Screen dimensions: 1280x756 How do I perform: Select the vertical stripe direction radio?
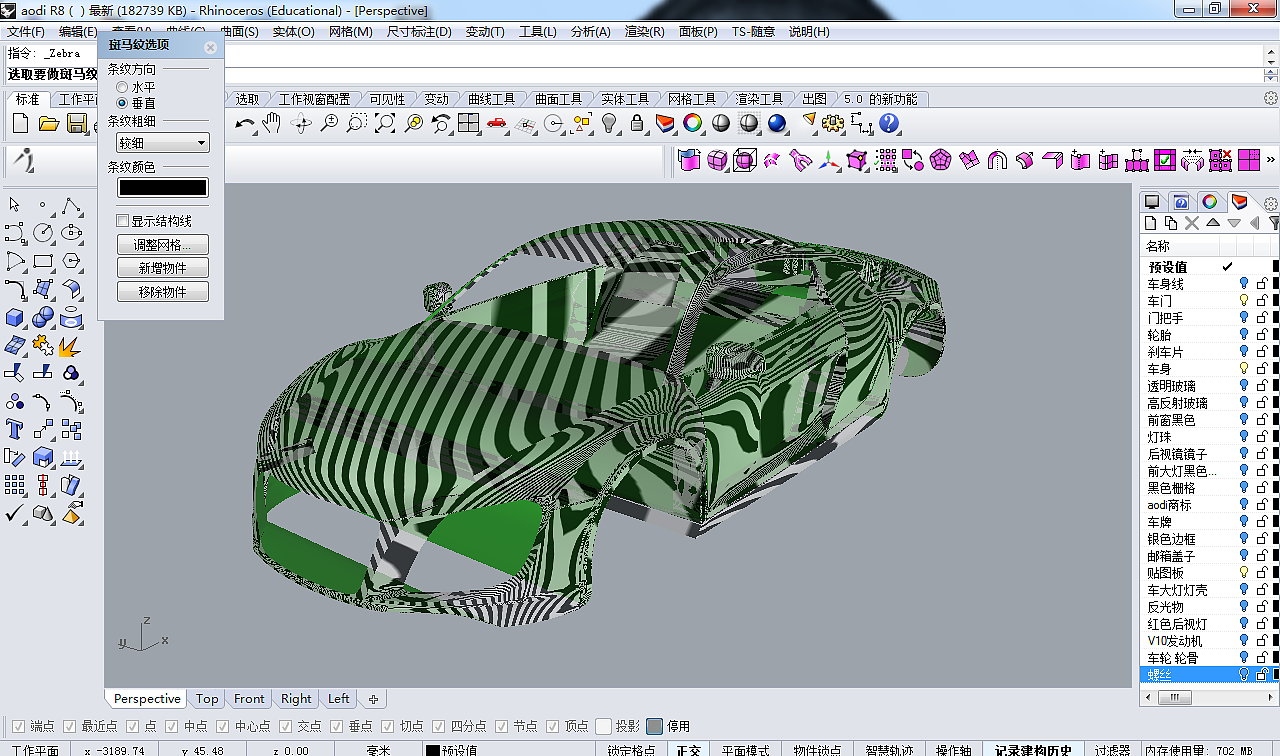122,103
